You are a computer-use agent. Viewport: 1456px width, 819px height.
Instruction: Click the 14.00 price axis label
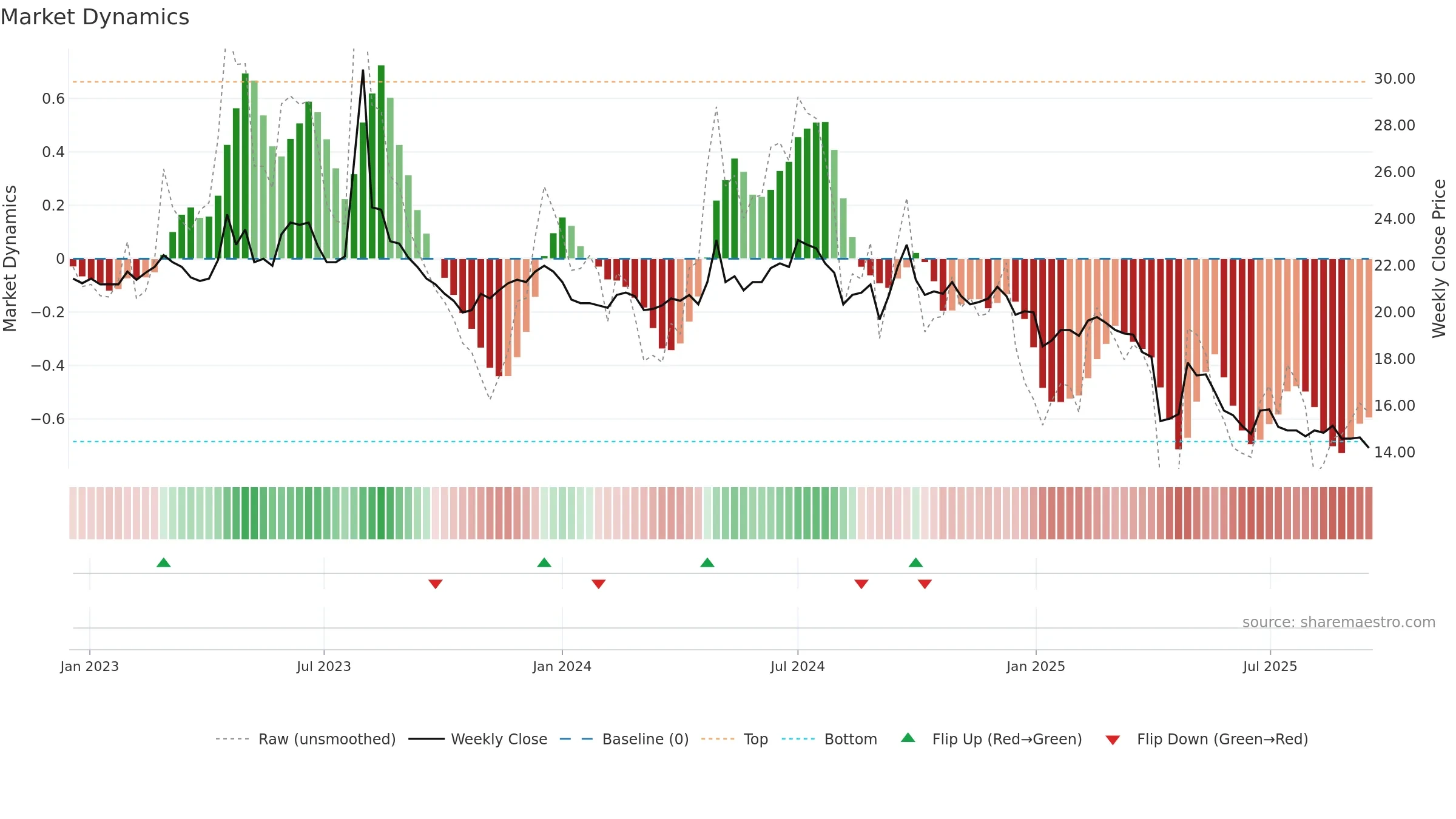(x=1395, y=452)
